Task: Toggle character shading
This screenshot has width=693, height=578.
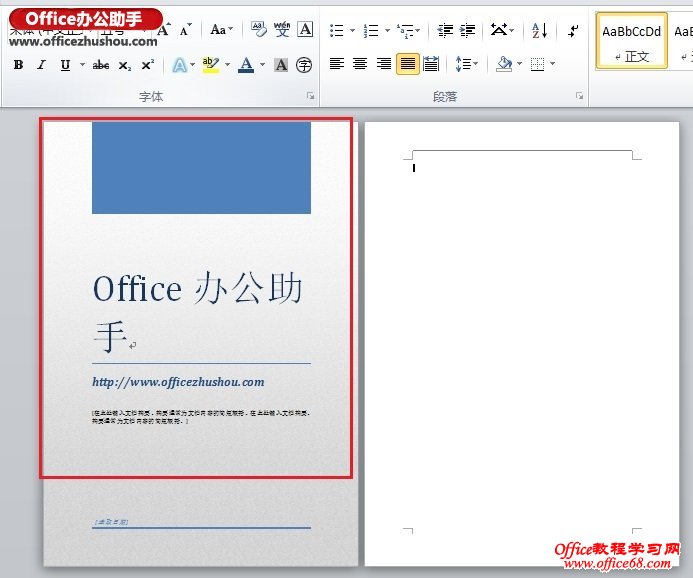Action: (281, 65)
